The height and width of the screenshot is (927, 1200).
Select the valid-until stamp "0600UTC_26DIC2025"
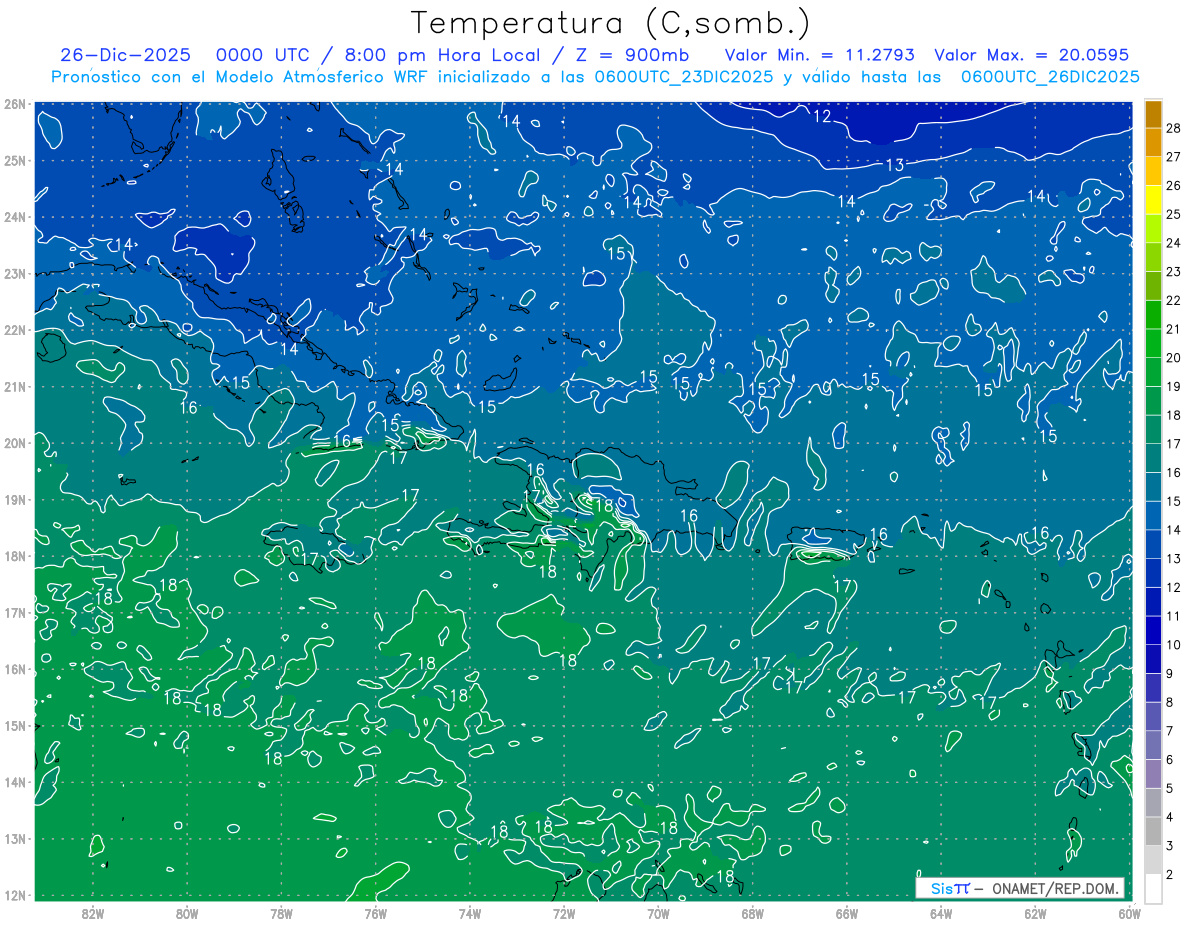click(x=1050, y=77)
